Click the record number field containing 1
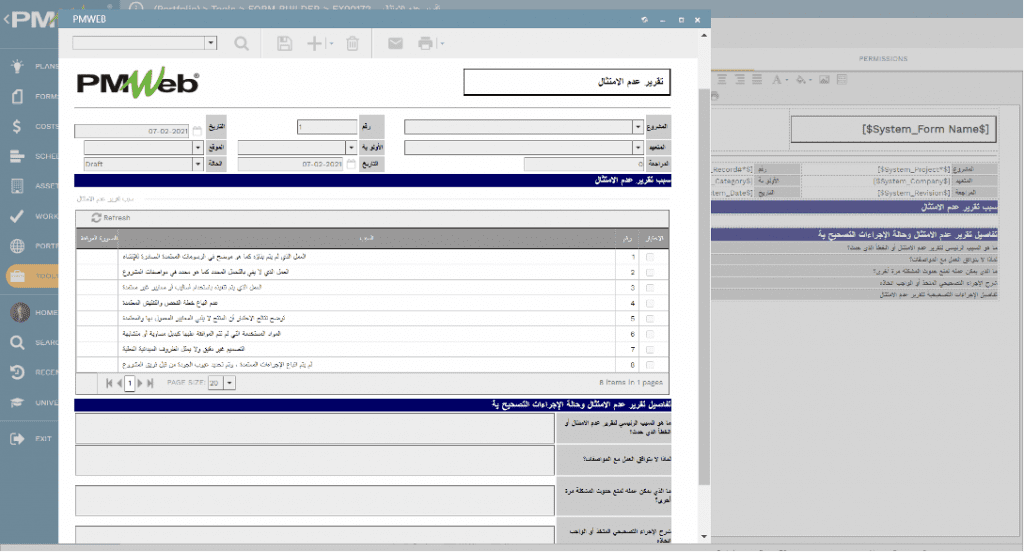This screenshot has height=552, width=1024. pos(327,127)
